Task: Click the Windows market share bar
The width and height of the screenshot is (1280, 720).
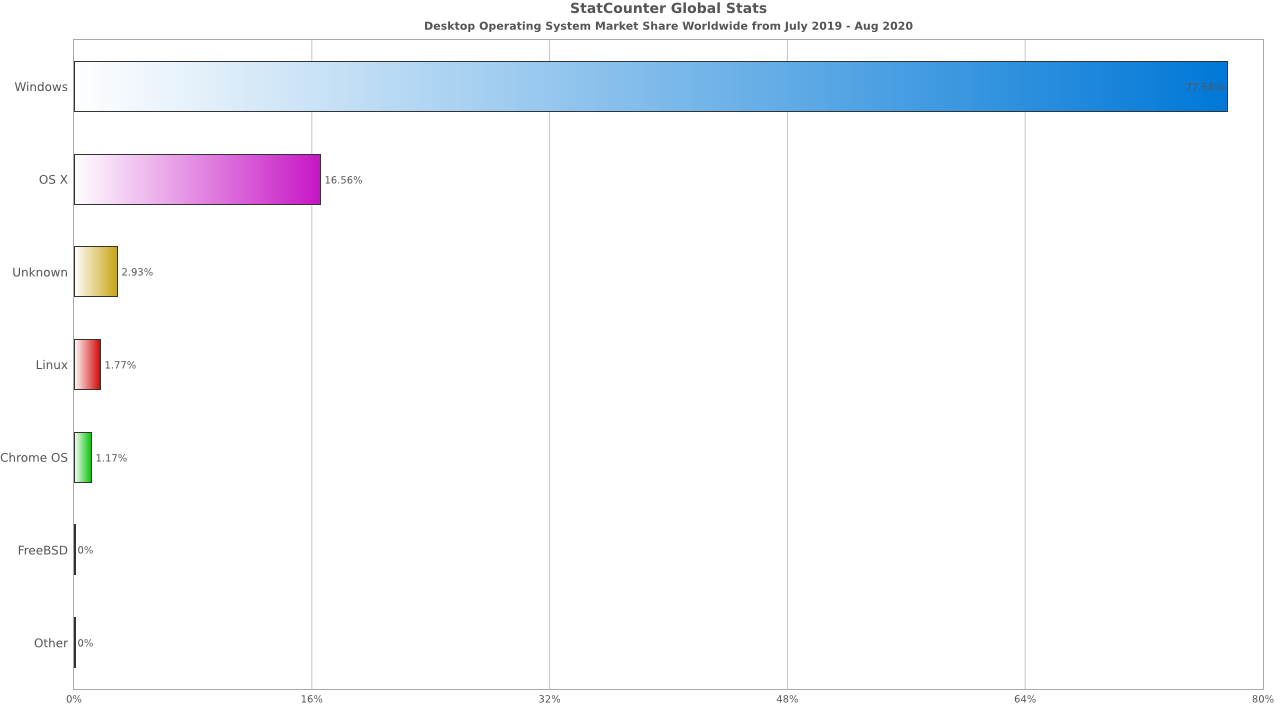Action: (x=651, y=87)
